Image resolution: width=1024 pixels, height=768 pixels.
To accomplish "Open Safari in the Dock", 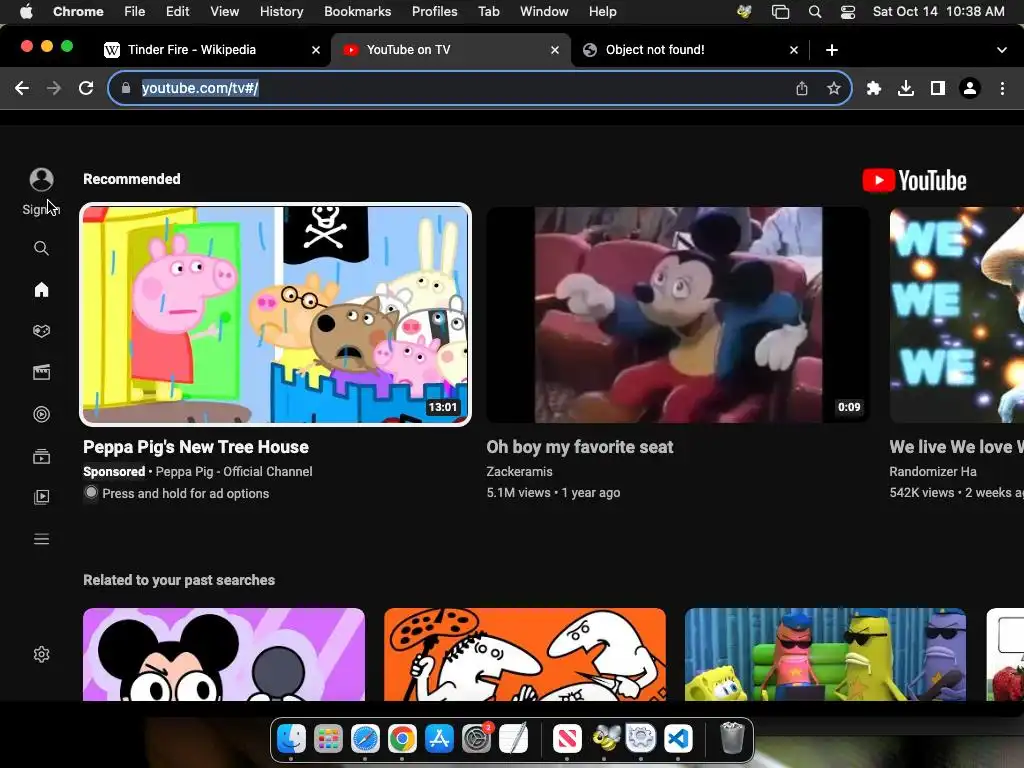I will point(365,739).
